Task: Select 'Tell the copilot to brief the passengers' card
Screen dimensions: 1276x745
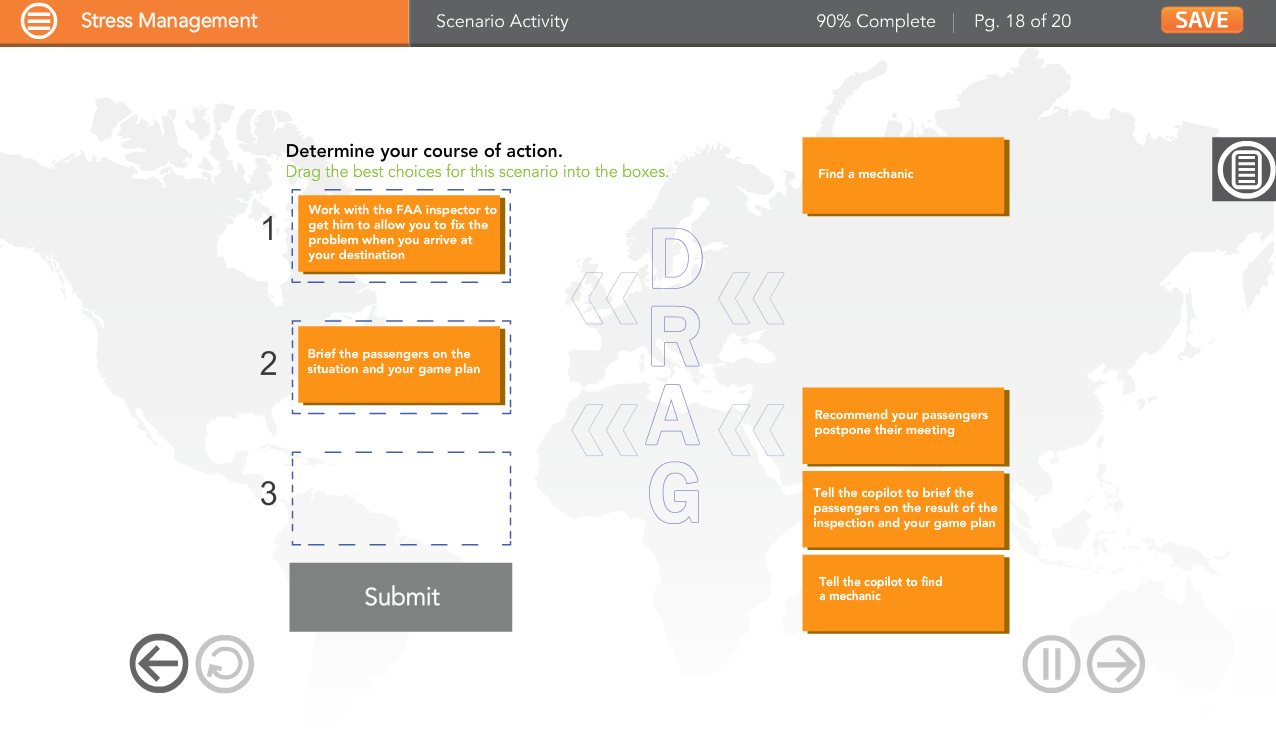Action: [905, 510]
